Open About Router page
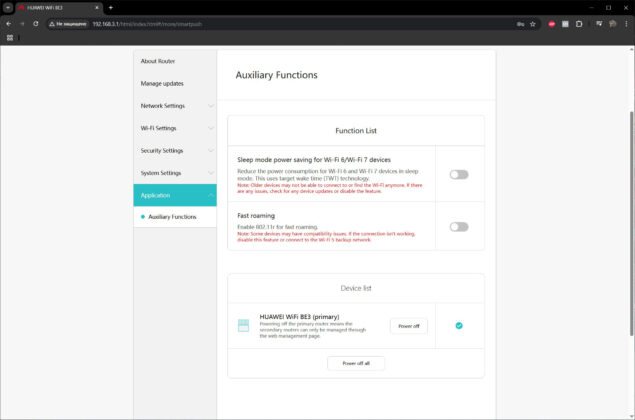The height and width of the screenshot is (420, 635). tap(175, 61)
